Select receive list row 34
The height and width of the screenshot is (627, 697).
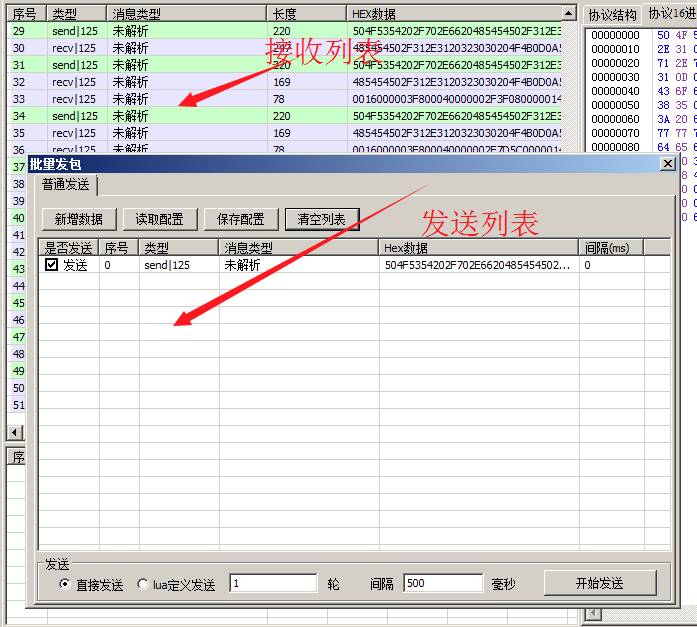click(284, 116)
